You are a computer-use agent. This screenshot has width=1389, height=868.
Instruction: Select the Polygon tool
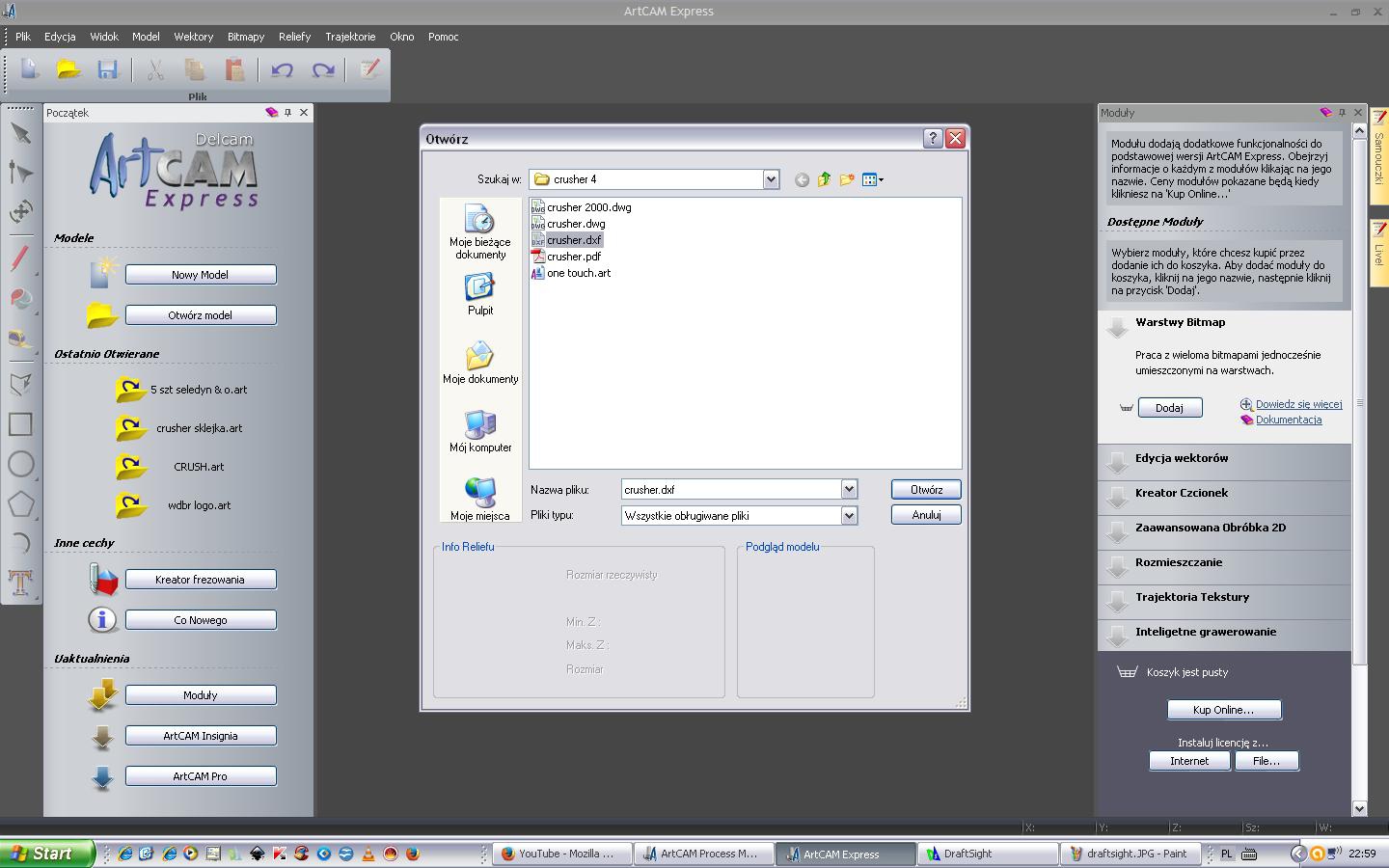(x=20, y=503)
